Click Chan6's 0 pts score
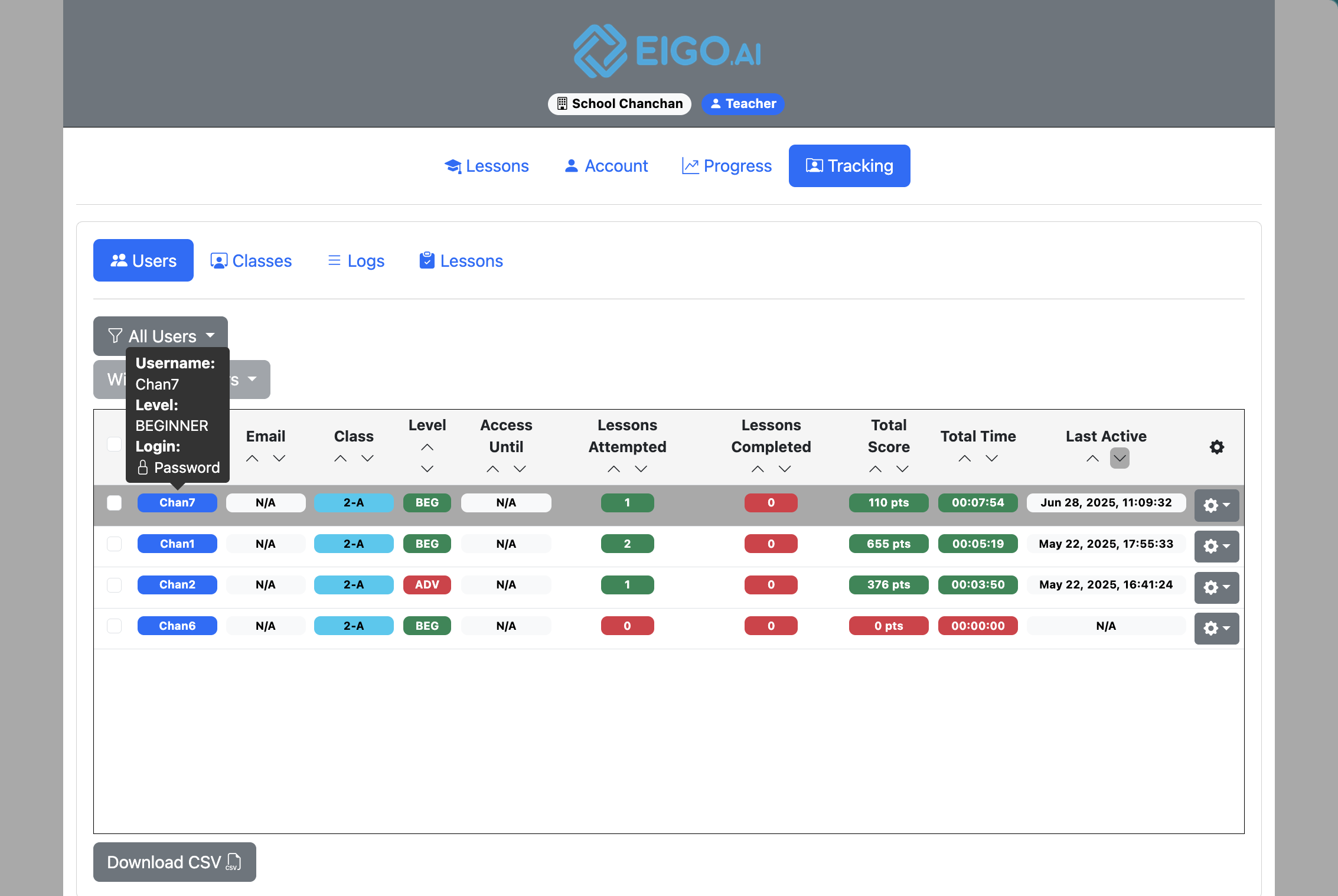The width and height of the screenshot is (1338, 896). pos(889,626)
